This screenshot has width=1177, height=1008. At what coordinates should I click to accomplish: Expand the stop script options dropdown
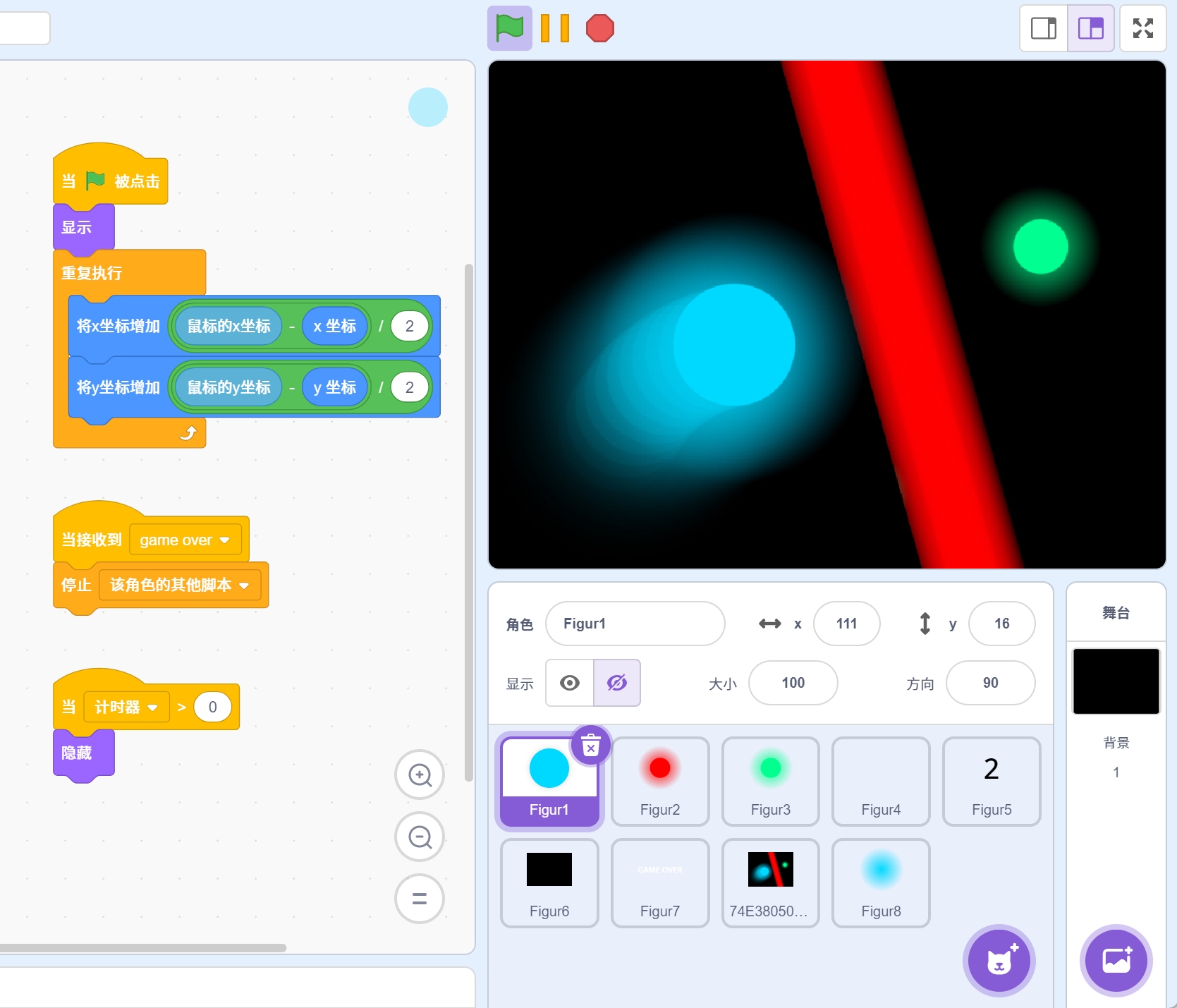click(244, 585)
